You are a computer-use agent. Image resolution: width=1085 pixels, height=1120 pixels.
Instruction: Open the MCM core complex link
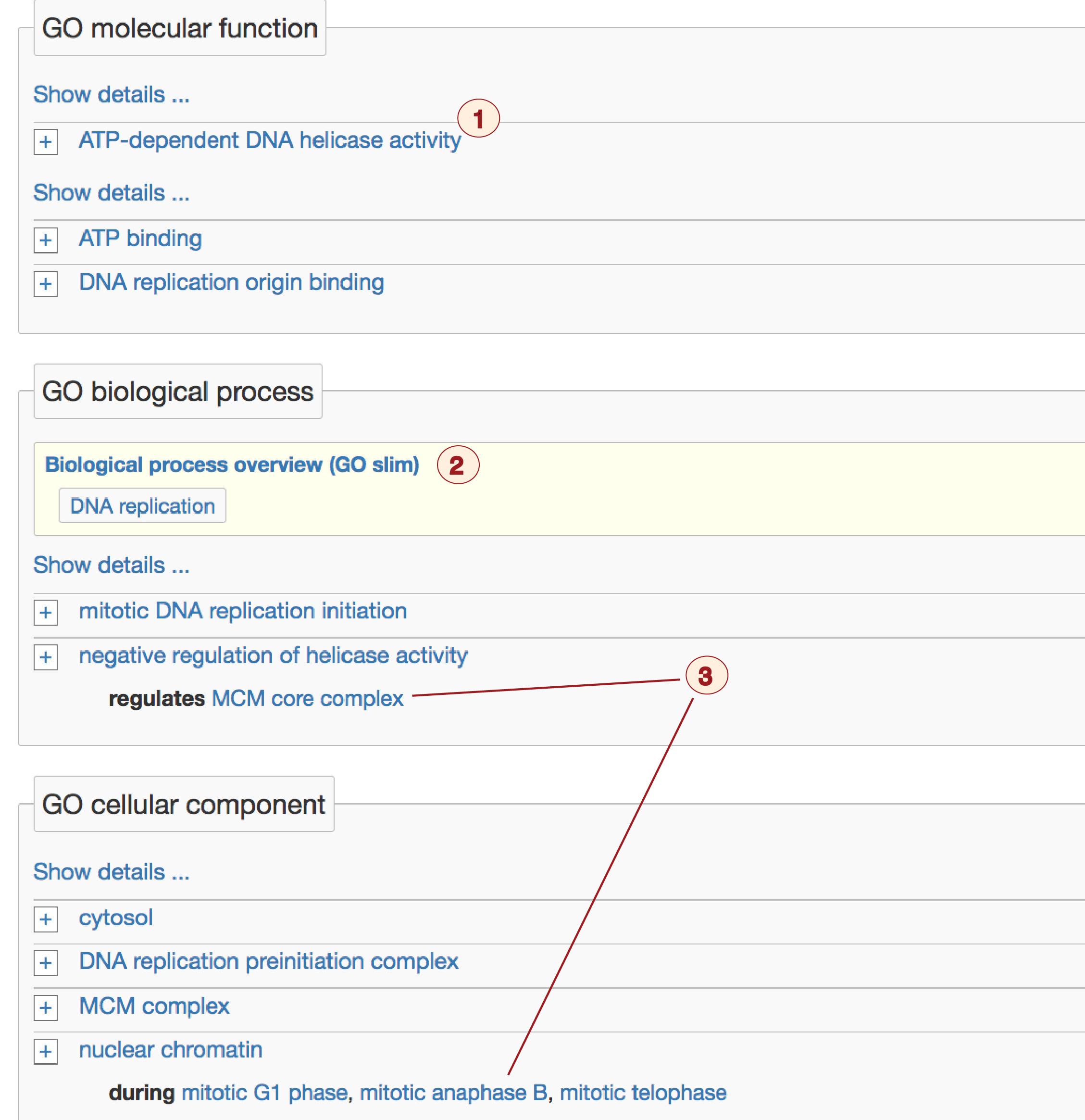[307, 699]
